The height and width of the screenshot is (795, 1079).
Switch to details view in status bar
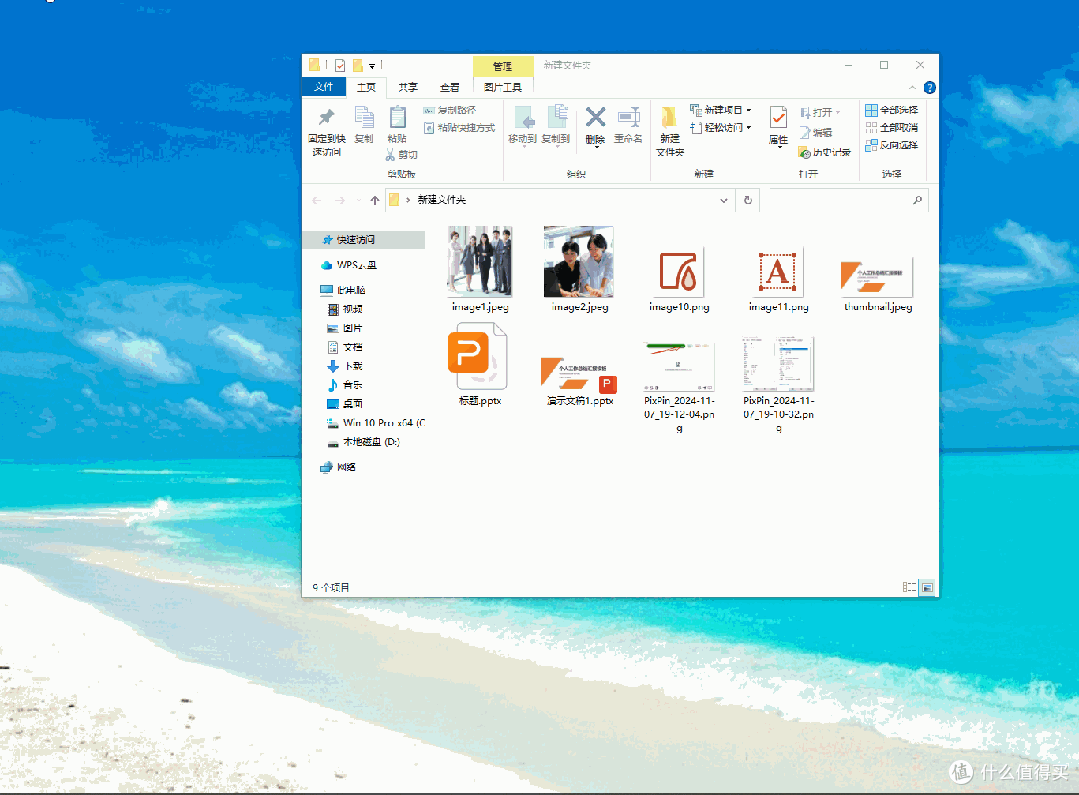coord(909,587)
